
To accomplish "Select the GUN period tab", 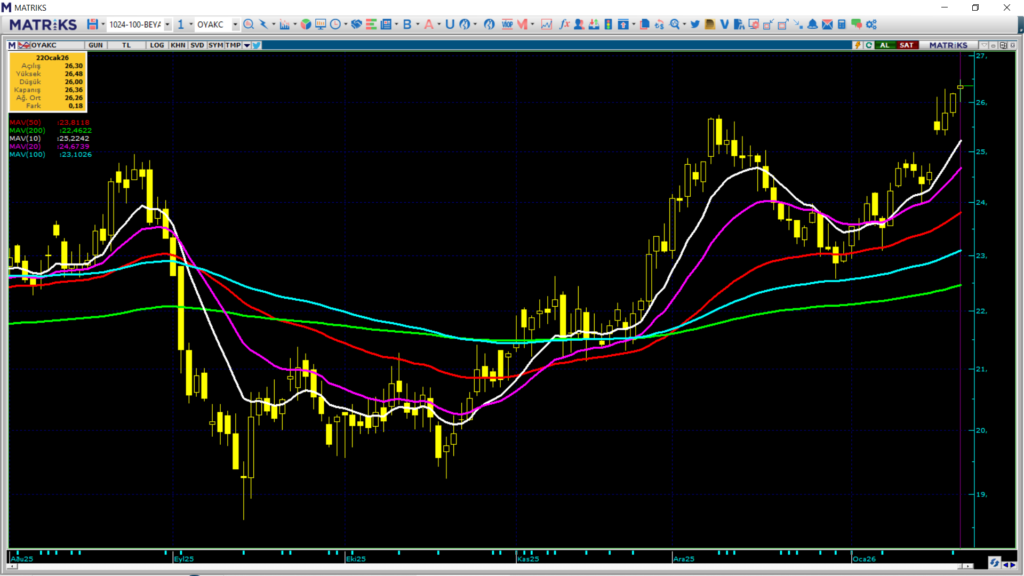I will pos(96,45).
